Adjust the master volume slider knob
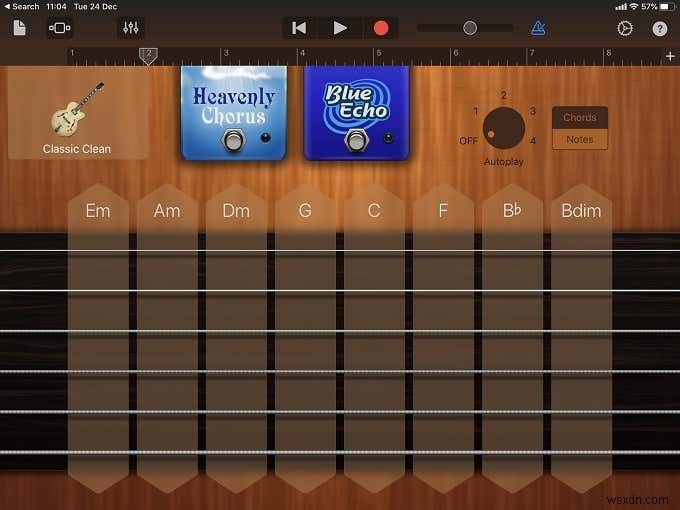Image resolution: width=680 pixels, height=510 pixels. click(470, 28)
